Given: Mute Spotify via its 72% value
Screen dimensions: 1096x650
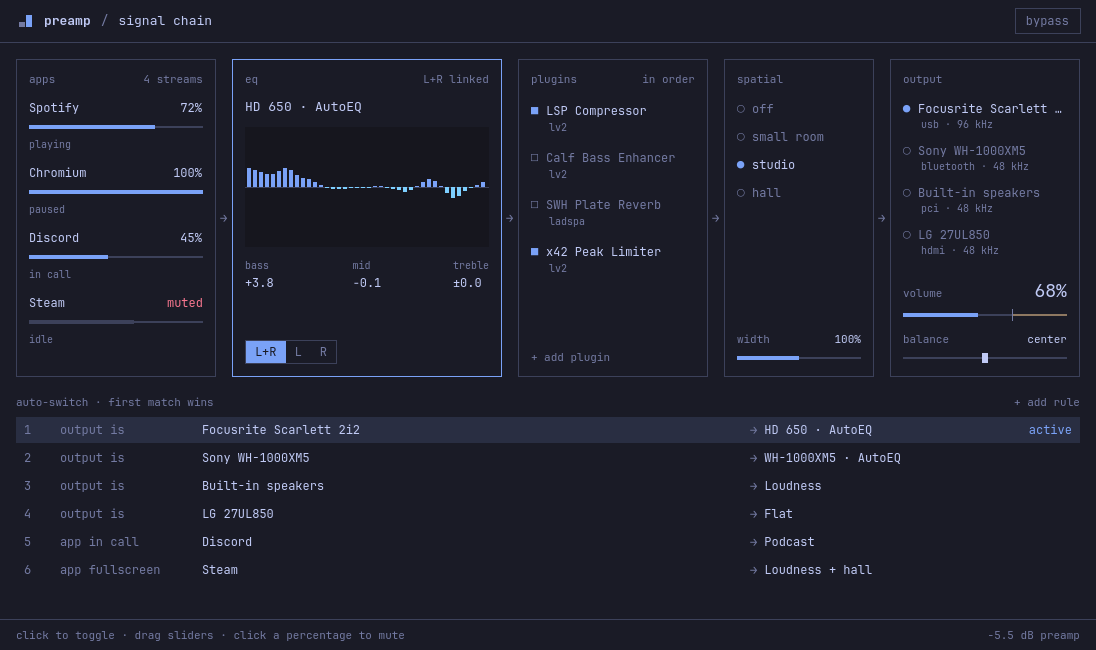Looking at the screenshot, I should click(191, 108).
